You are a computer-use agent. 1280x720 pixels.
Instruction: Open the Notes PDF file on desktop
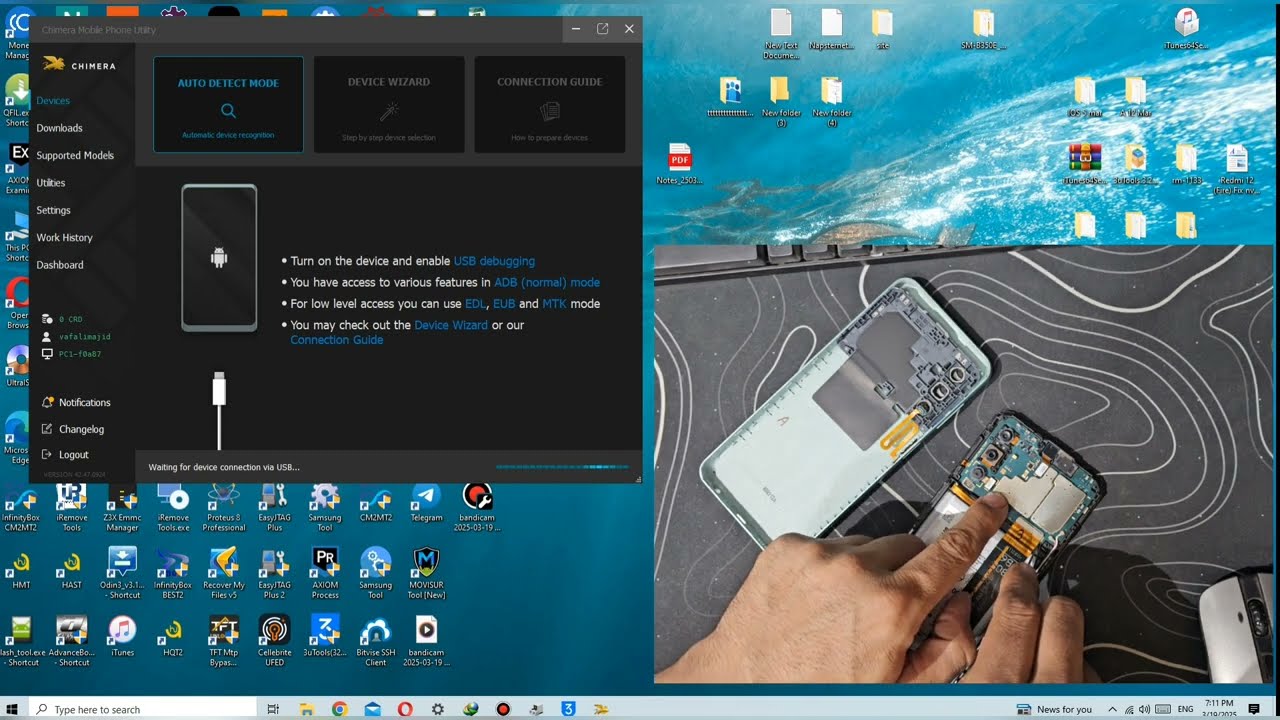[680, 165]
